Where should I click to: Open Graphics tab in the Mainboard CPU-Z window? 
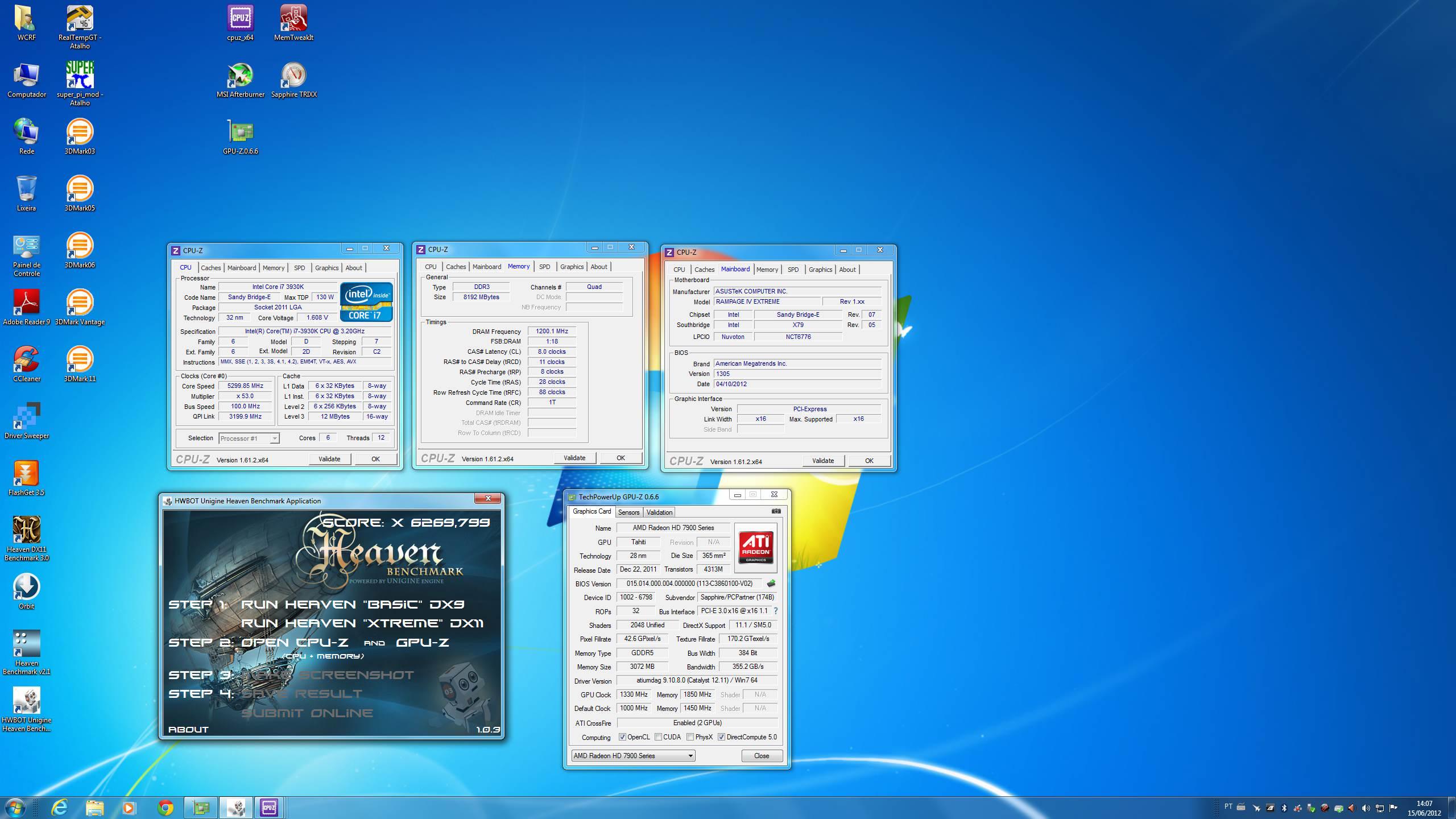point(820,270)
